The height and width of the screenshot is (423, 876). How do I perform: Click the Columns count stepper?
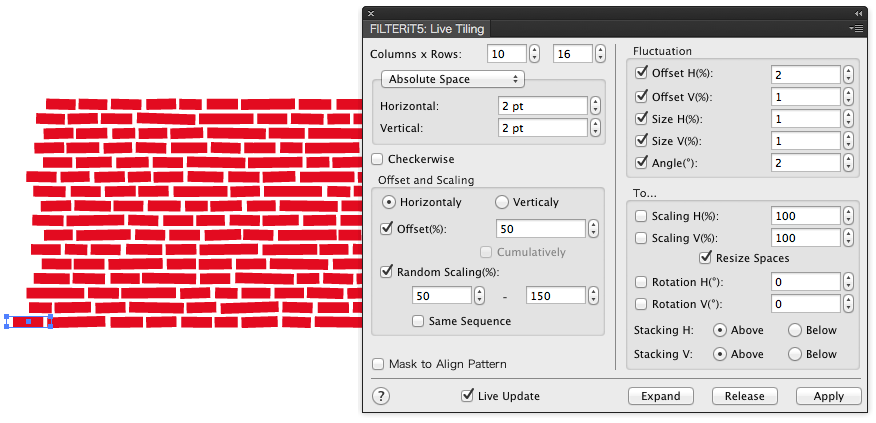click(x=535, y=52)
